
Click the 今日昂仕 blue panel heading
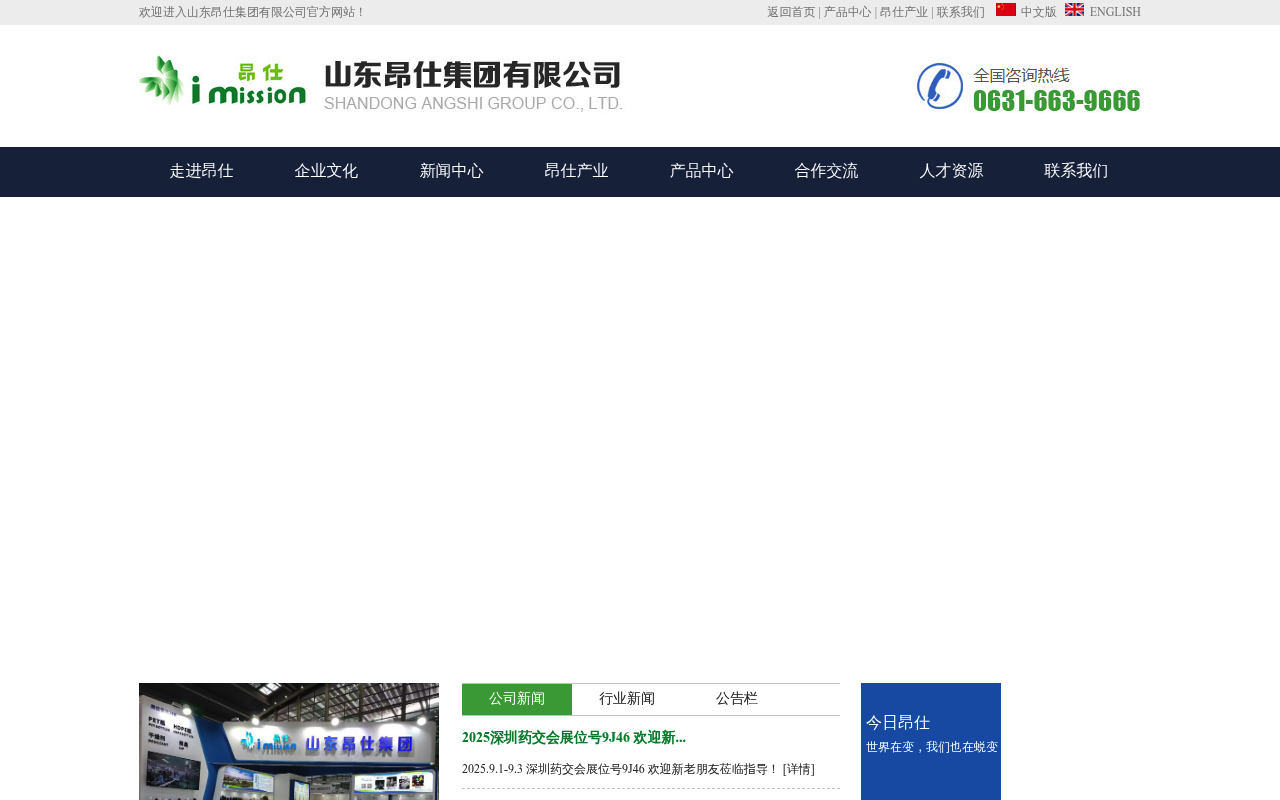[x=898, y=722]
